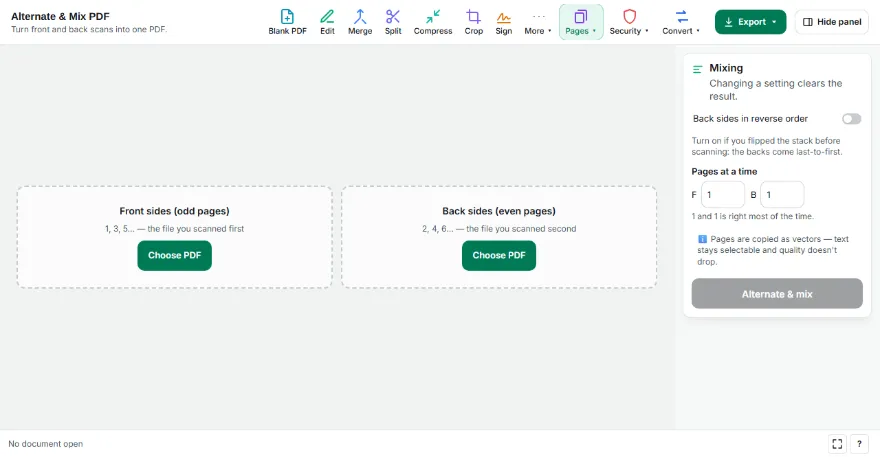
Task: Select the Edit pencil tool
Action: pos(327,22)
